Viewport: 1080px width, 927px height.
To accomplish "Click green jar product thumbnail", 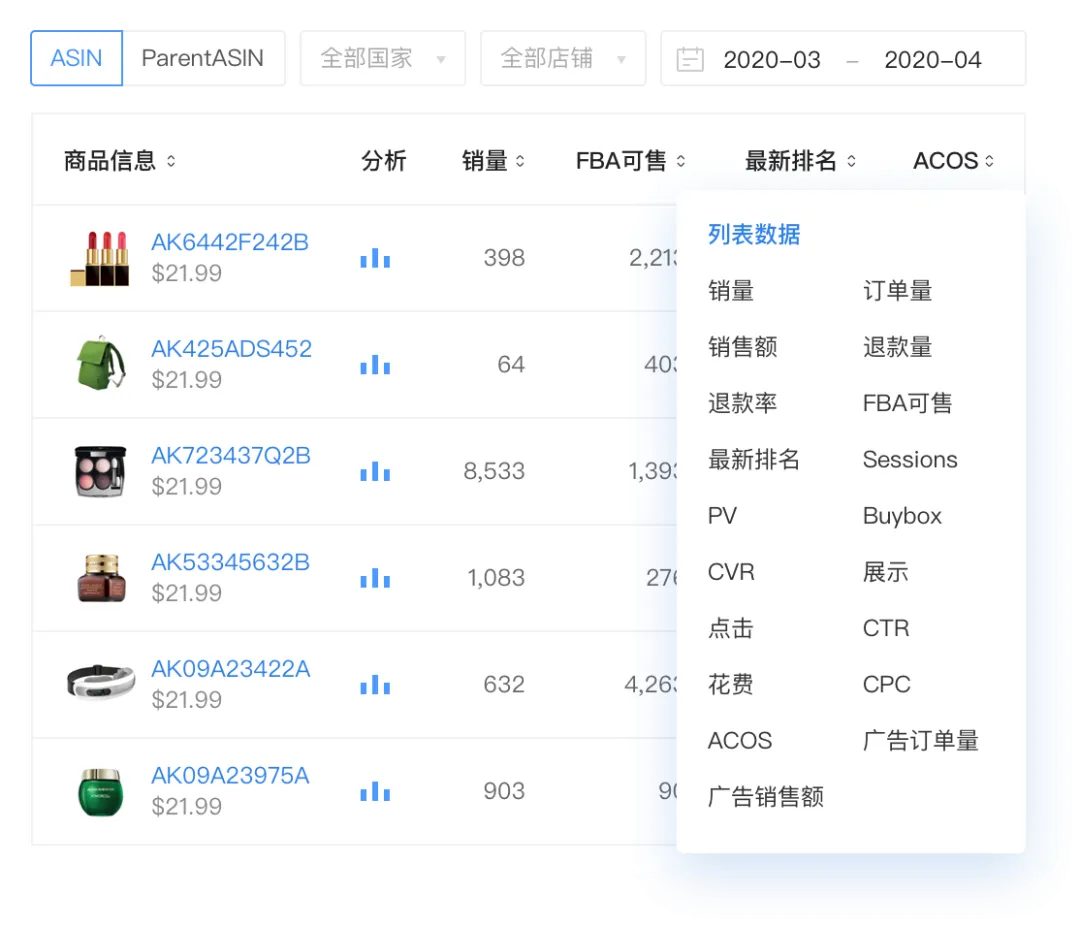I will pyautogui.click(x=101, y=792).
